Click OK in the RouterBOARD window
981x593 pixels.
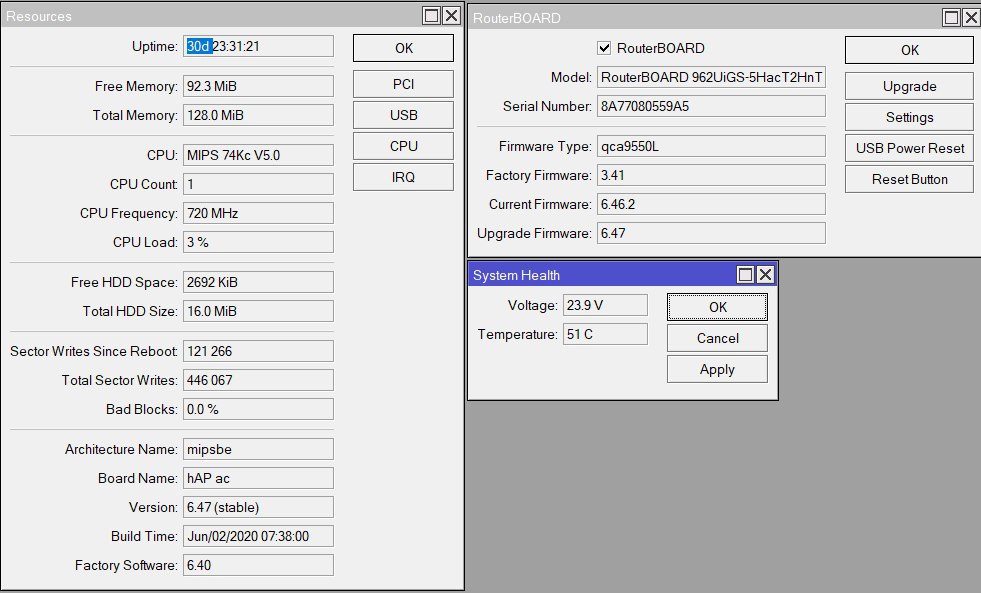[x=909, y=50]
